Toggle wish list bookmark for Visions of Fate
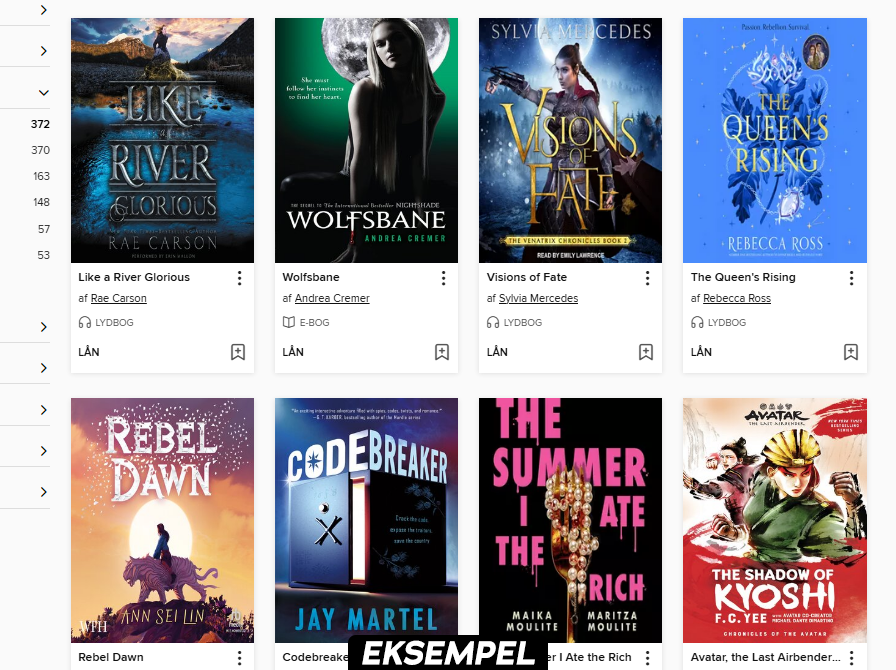896x670 pixels. point(646,352)
